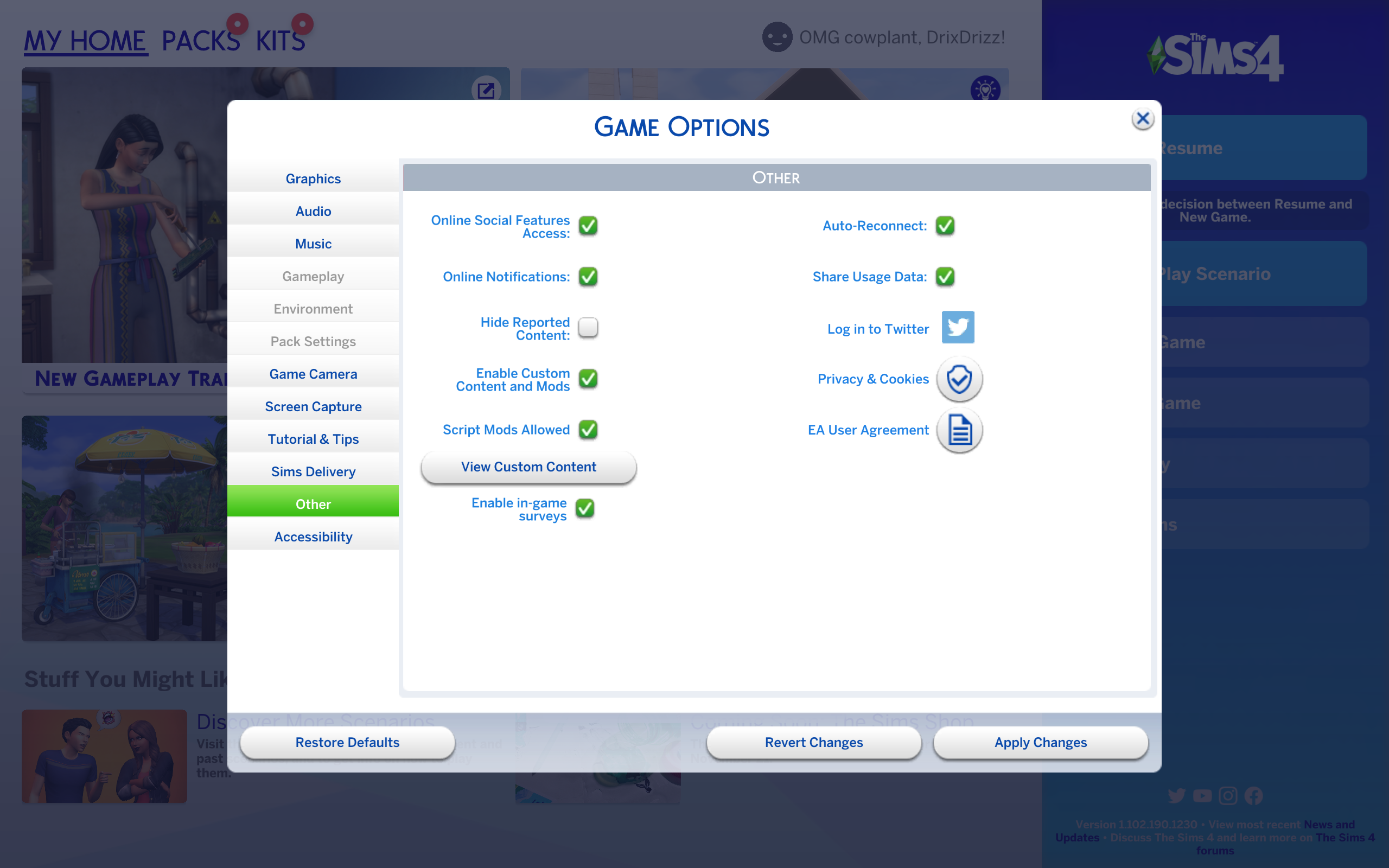
Task: Click the lightbulb icon on top banner
Action: pyautogui.click(x=985, y=89)
